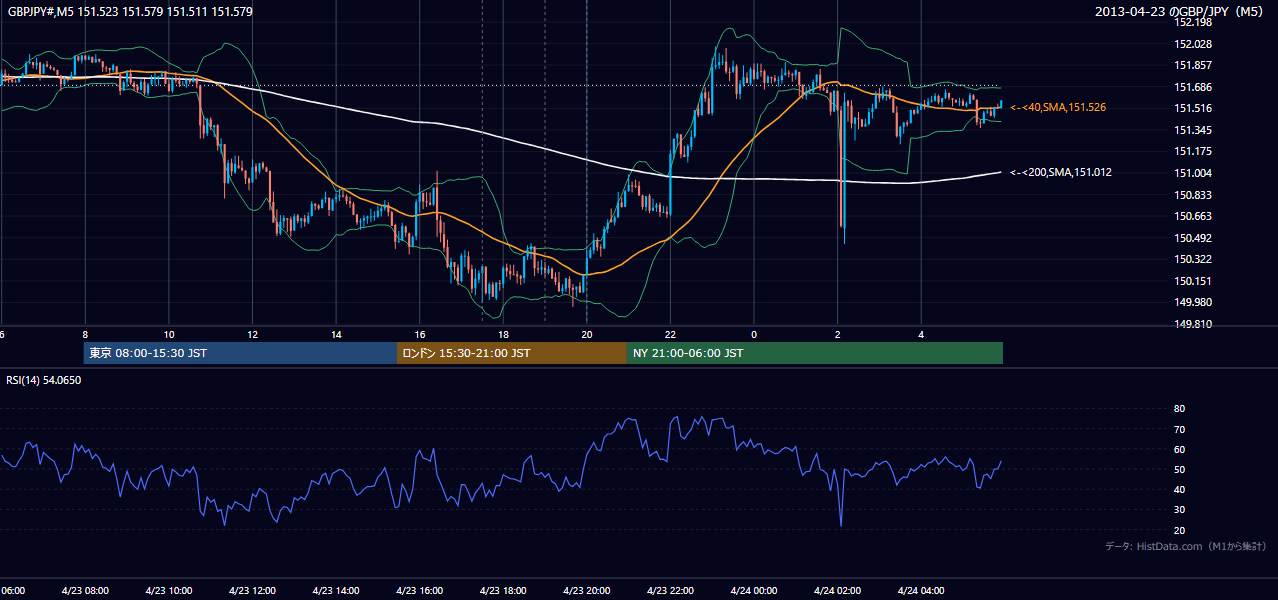This screenshot has height=600, width=1278.
Task: Click the 2013-04-23 のGBP/JPY (M5) title
Action: point(1181,11)
